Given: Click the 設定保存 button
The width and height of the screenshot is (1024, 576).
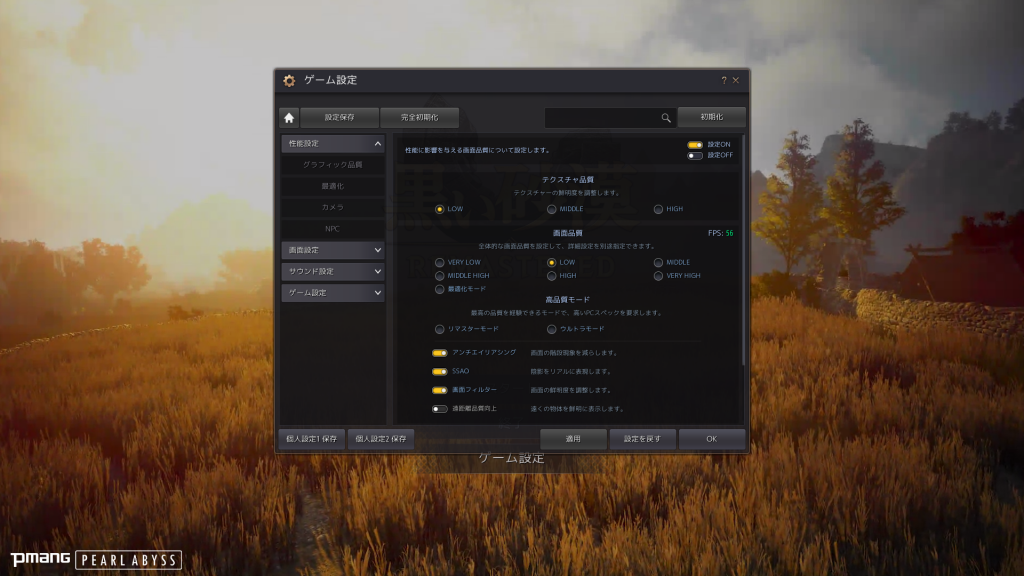Looking at the screenshot, I should tap(340, 118).
